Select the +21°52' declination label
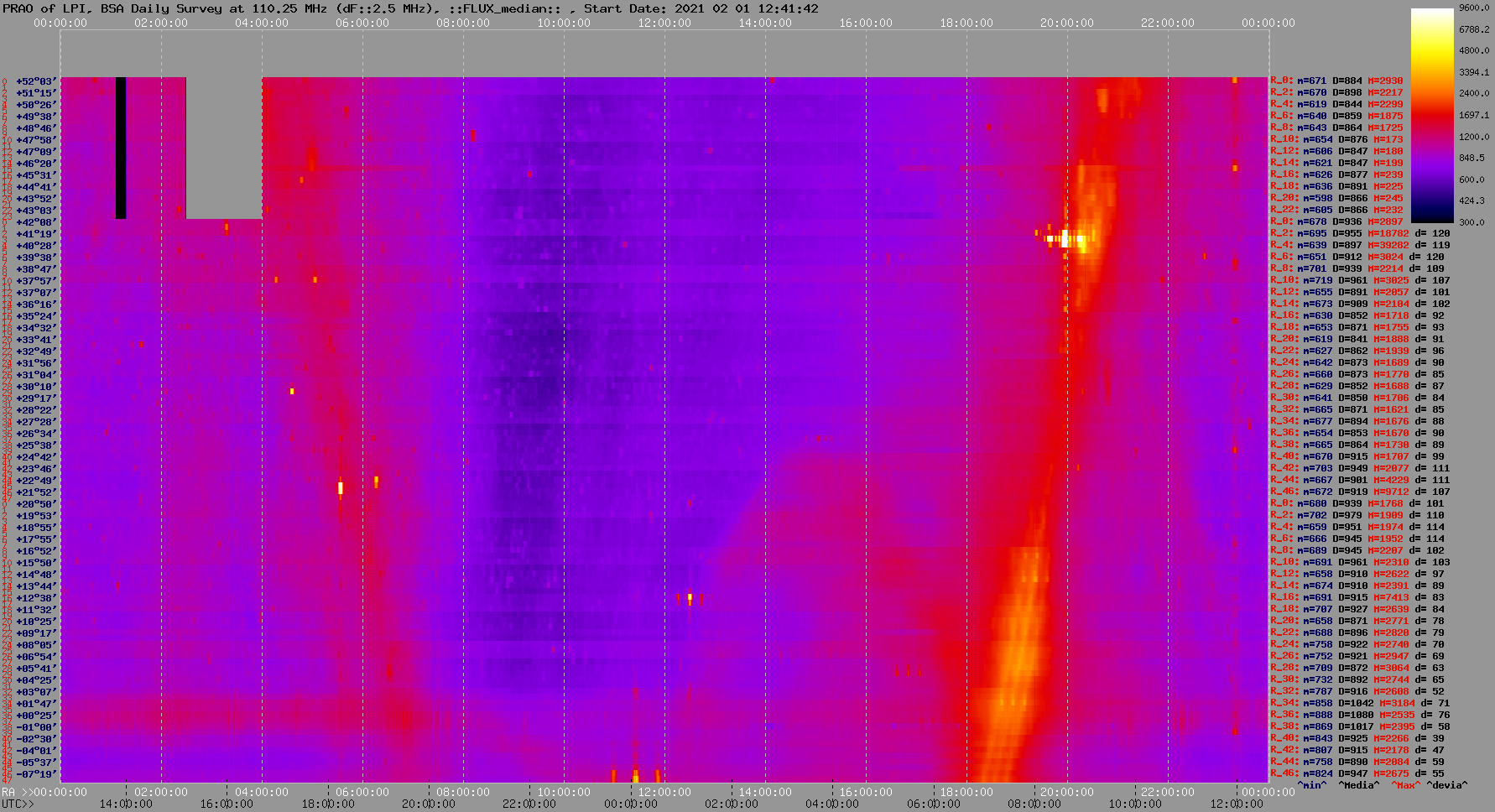This screenshot has height=812, width=1495. coord(35,492)
